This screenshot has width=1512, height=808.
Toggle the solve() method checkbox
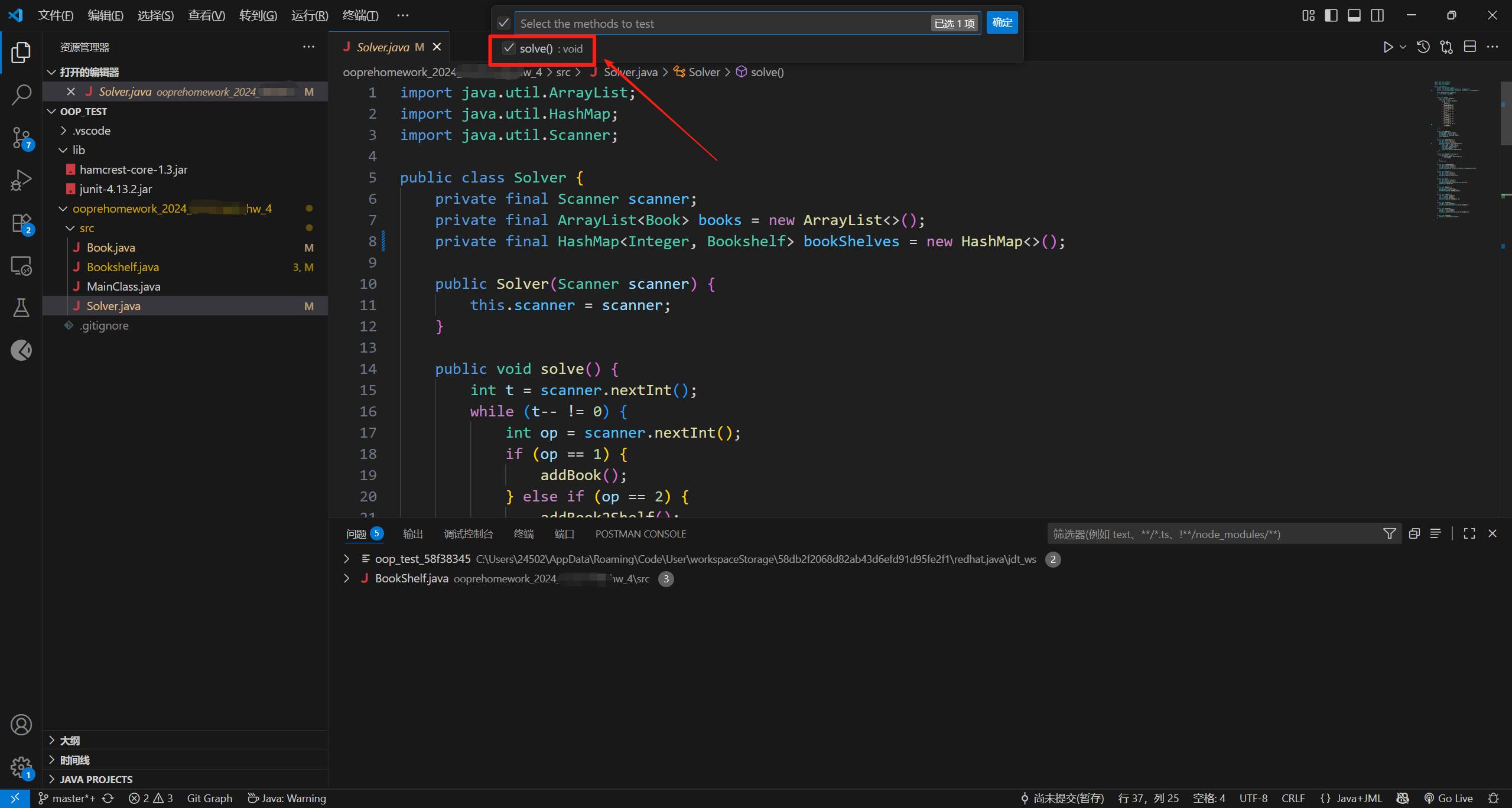[509, 48]
